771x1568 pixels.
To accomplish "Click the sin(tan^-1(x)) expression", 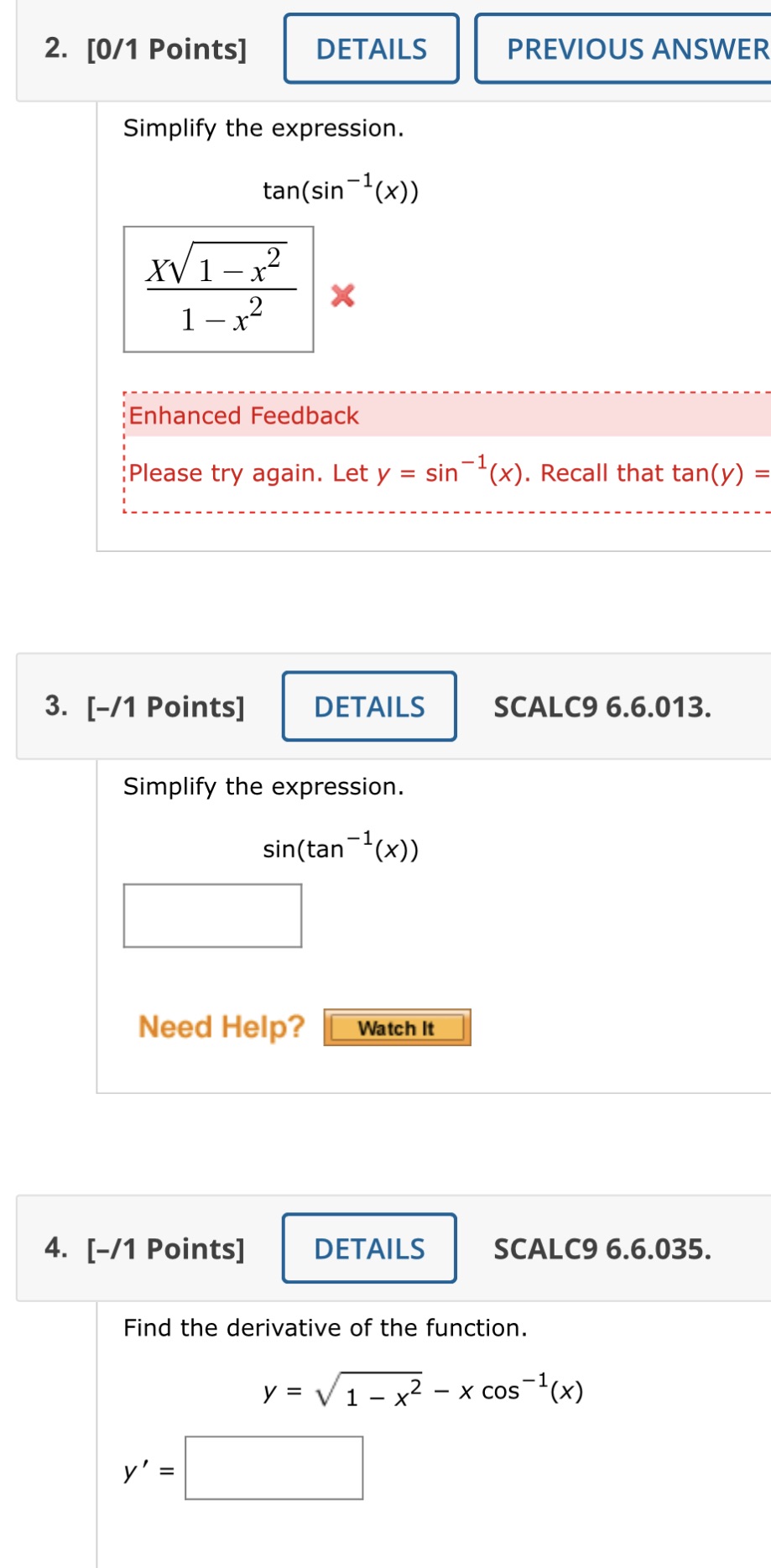I will [339, 846].
